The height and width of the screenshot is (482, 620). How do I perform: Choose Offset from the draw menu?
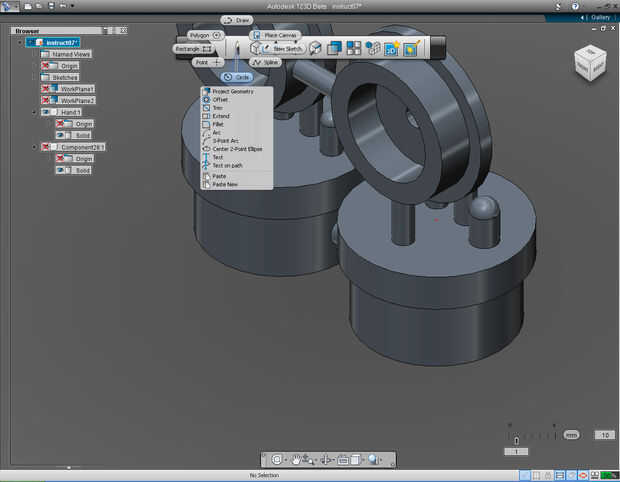point(236,100)
